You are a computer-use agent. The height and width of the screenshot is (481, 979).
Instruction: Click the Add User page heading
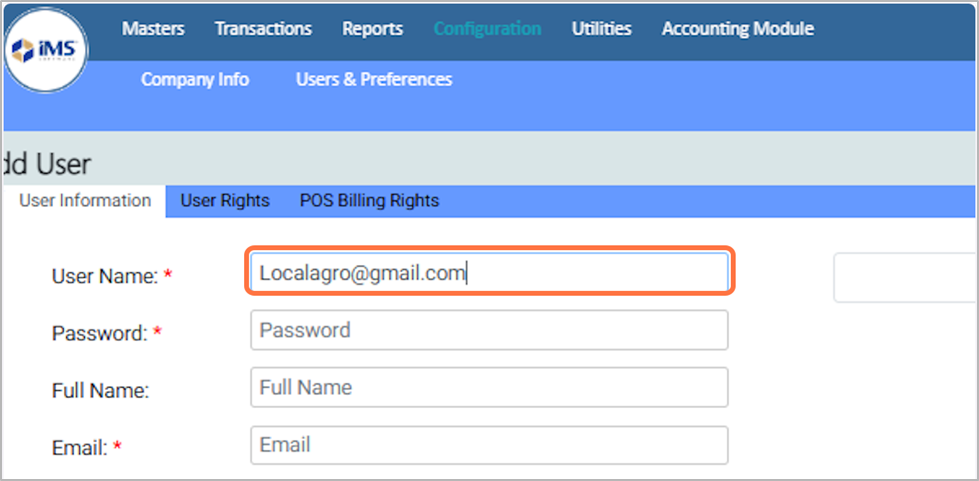(46, 163)
